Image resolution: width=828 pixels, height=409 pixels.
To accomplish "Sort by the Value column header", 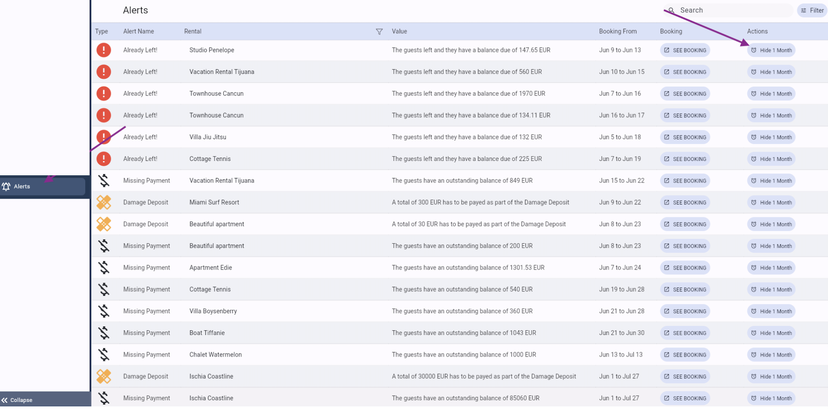I will point(399,32).
